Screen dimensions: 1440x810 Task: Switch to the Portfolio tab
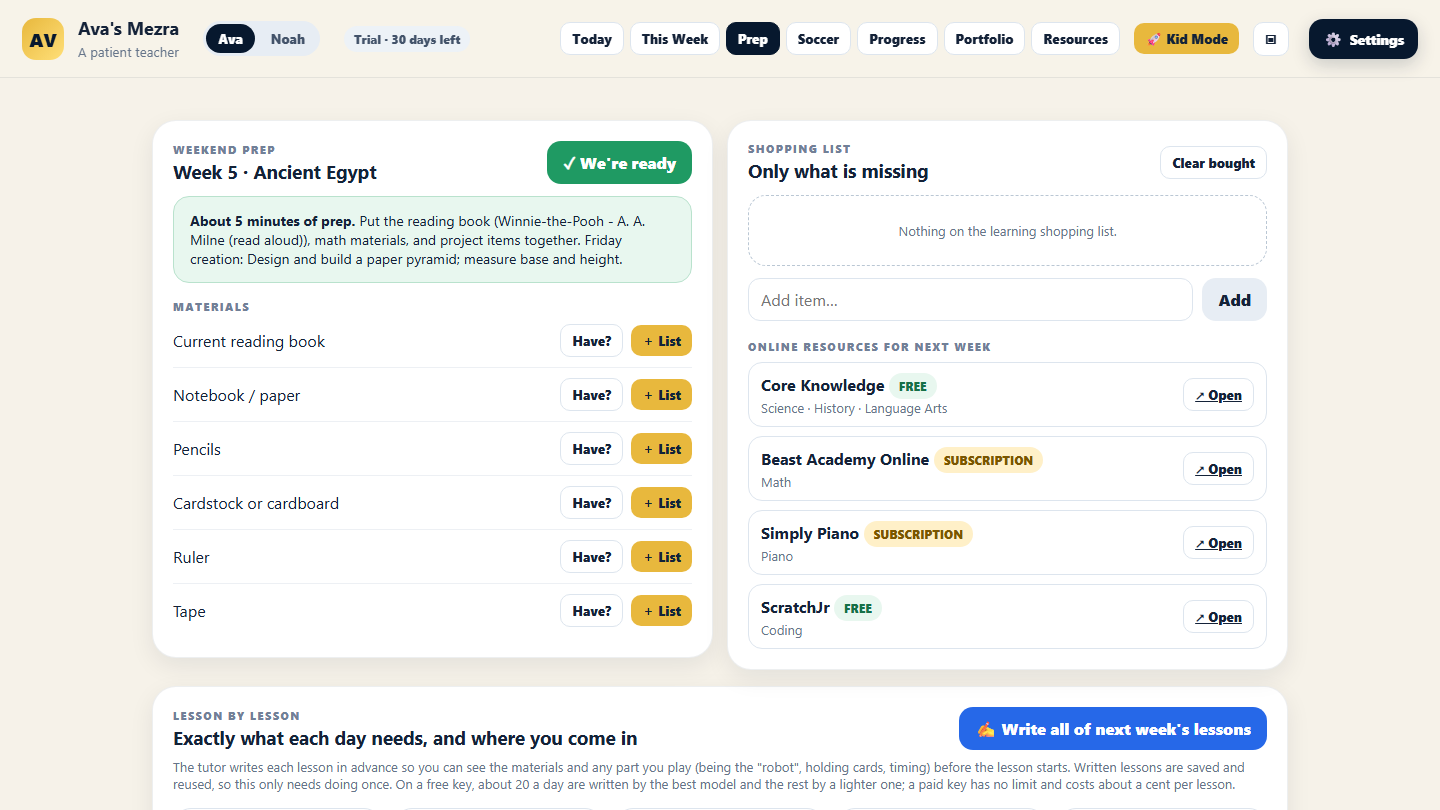(x=984, y=39)
